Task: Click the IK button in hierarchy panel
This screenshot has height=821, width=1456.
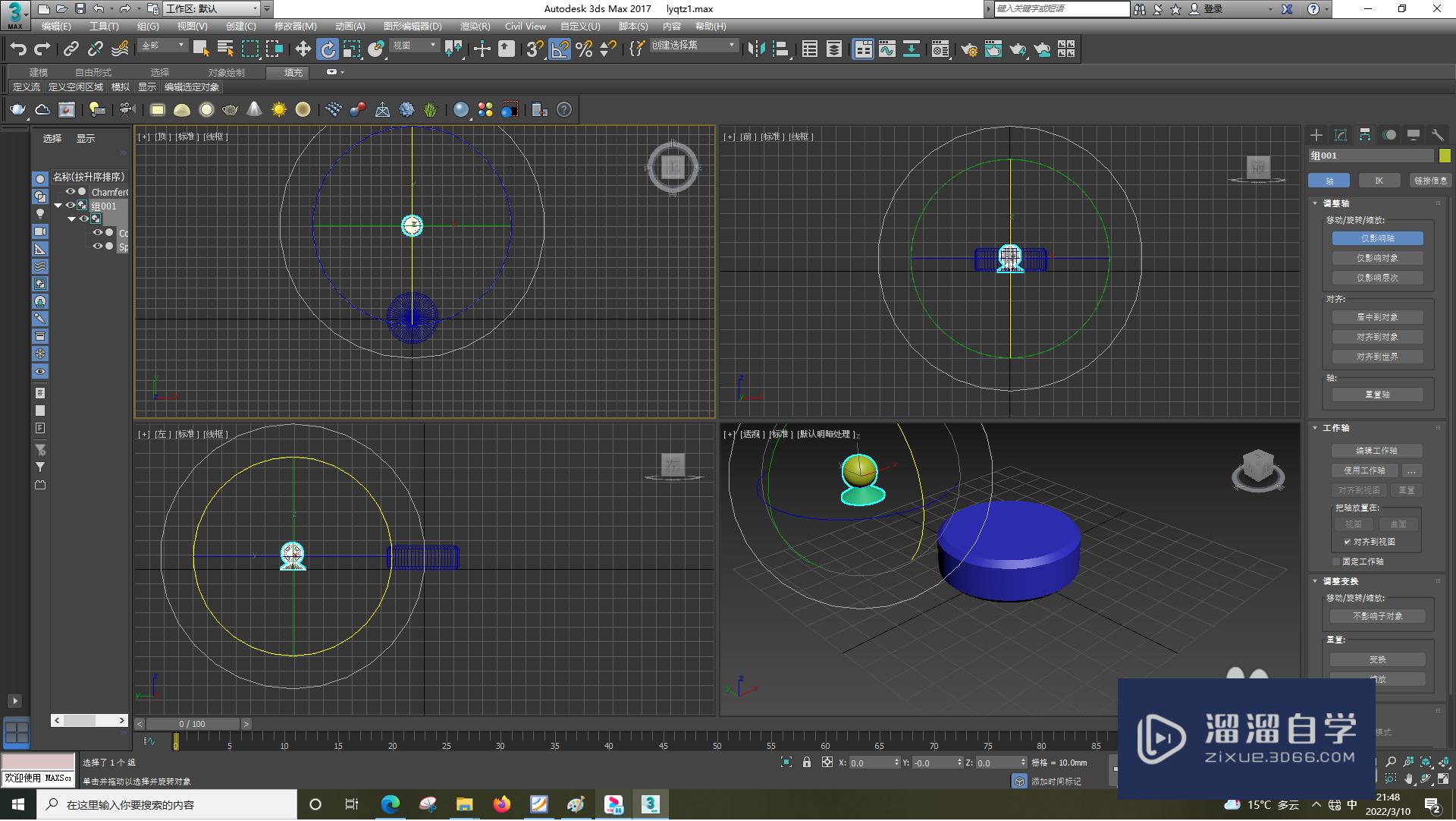Action: pos(1379,181)
